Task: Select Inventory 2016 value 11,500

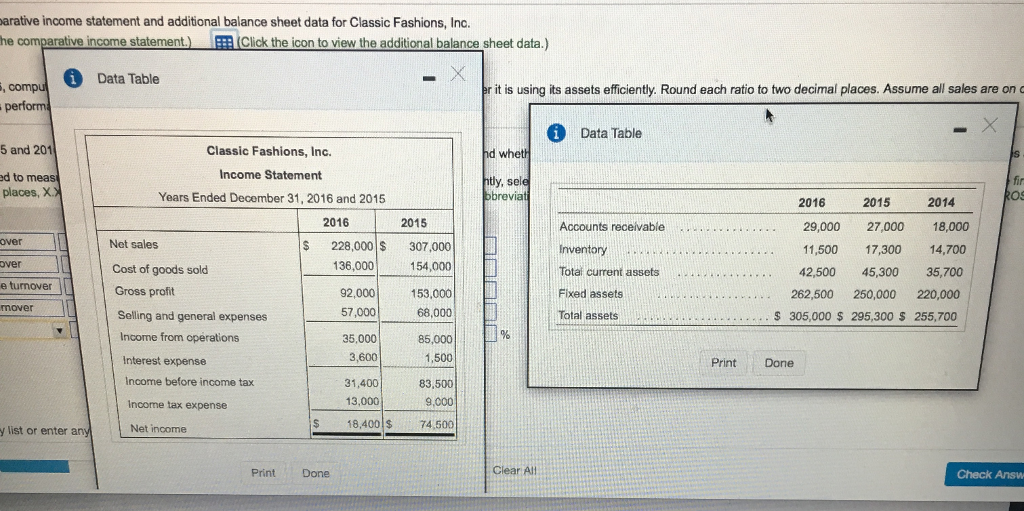Action: pyautogui.click(x=820, y=250)
